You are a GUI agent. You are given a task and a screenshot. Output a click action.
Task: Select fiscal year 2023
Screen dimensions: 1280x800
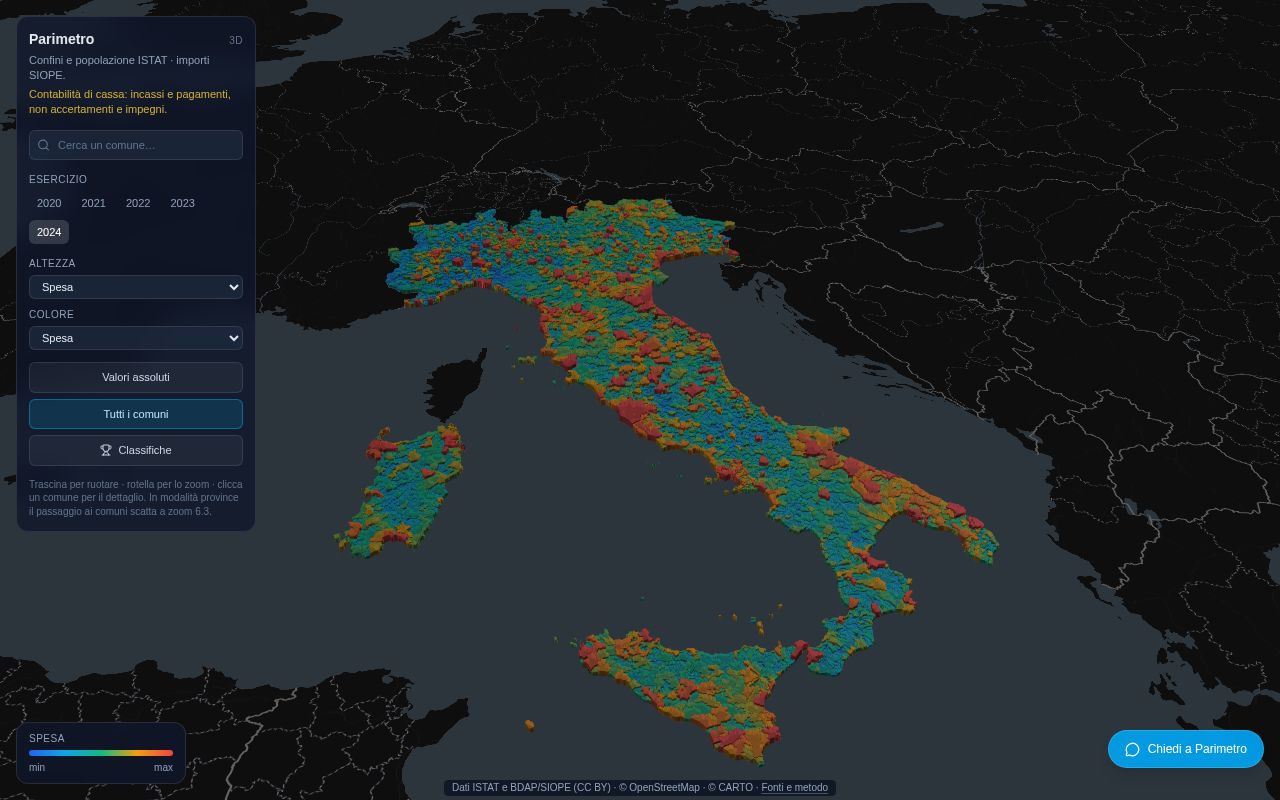[182, 203]
